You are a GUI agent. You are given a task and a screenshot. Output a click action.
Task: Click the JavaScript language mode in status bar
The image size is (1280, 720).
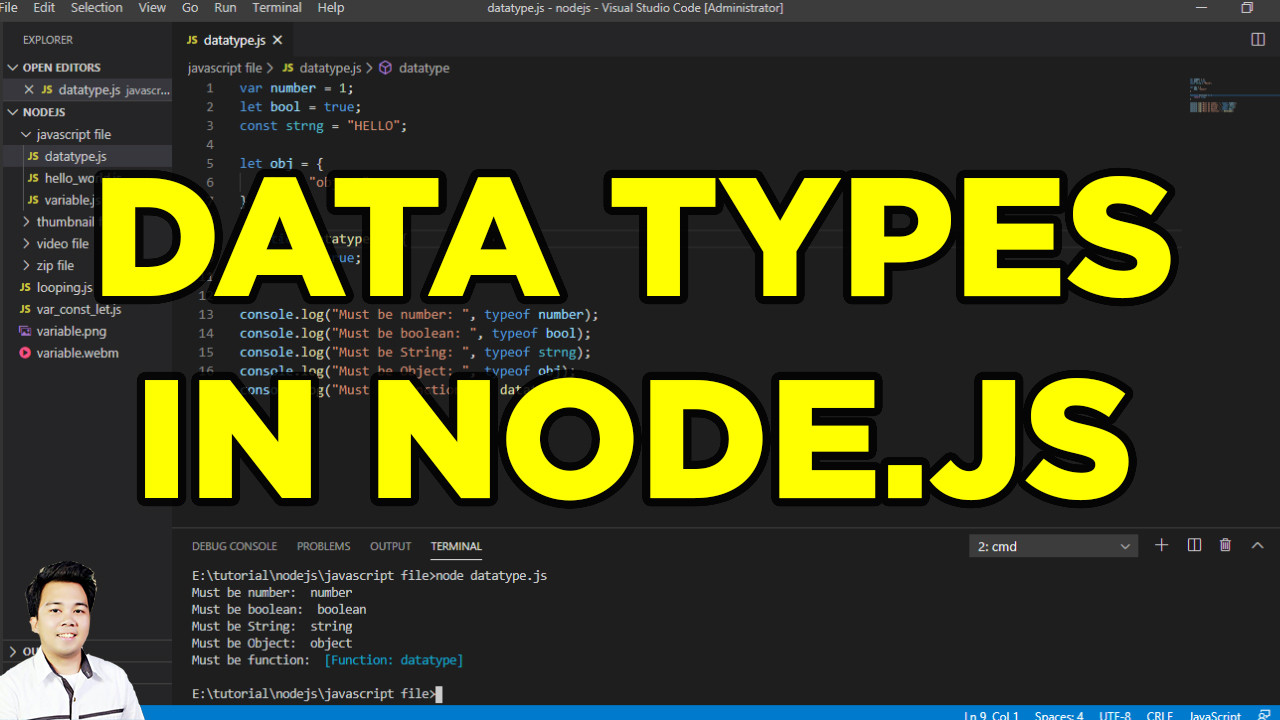[x=1215, y=716]
